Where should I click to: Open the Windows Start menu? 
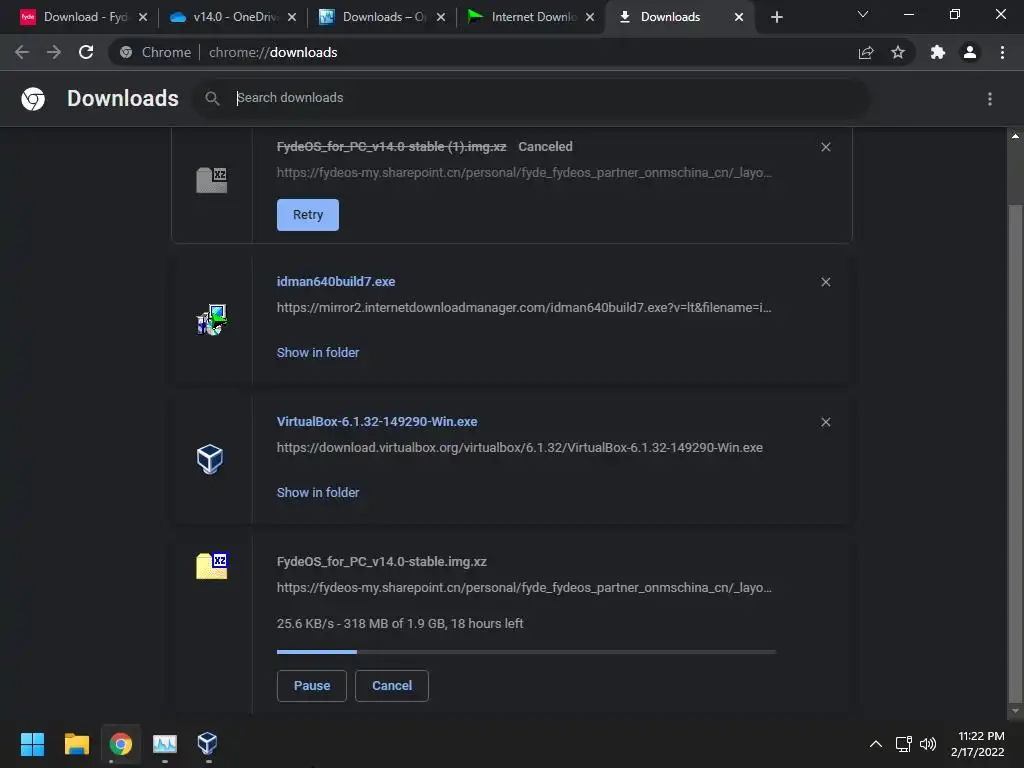coord(32,744)
